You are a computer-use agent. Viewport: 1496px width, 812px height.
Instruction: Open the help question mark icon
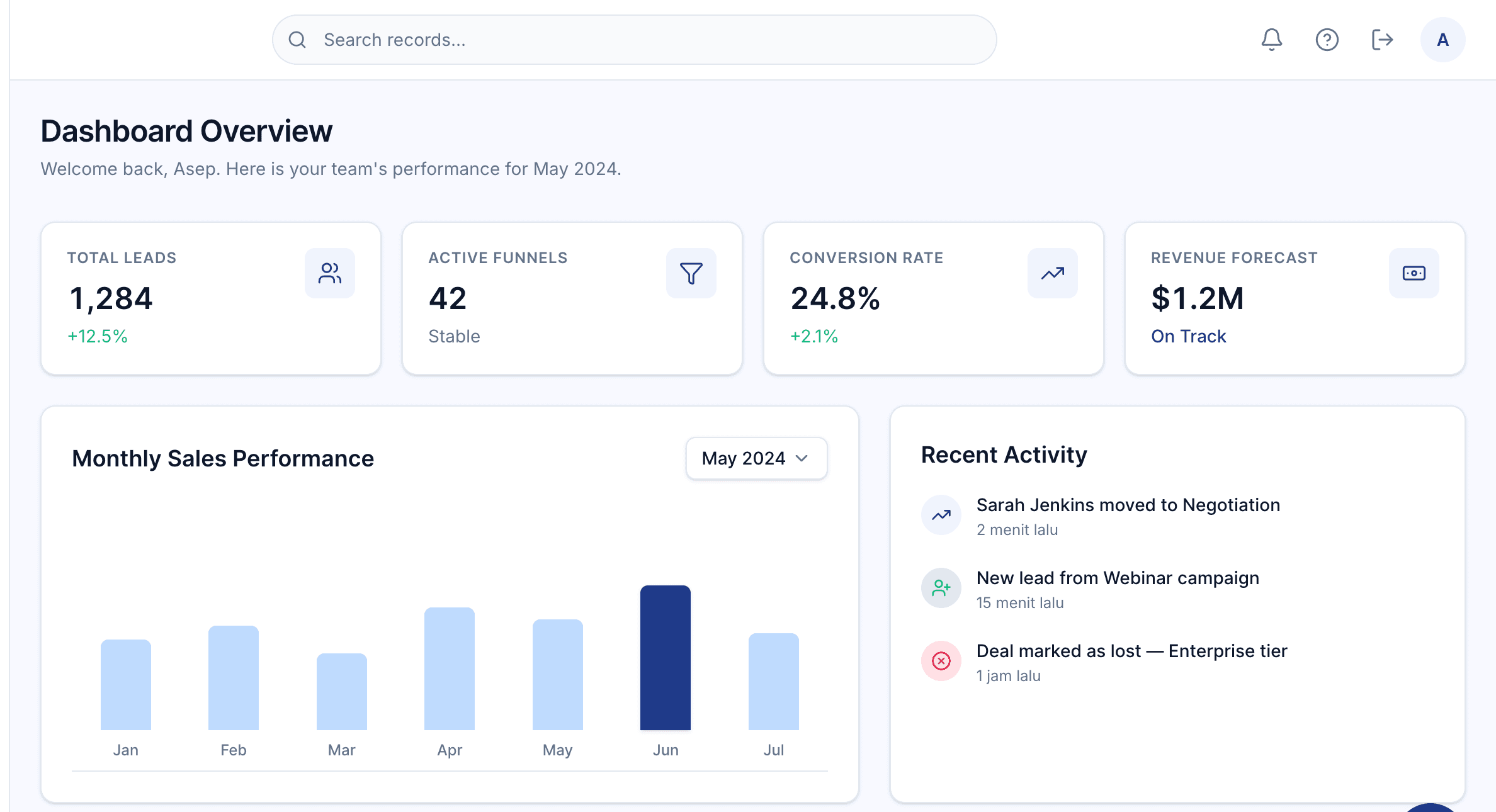coord(1327,40)
